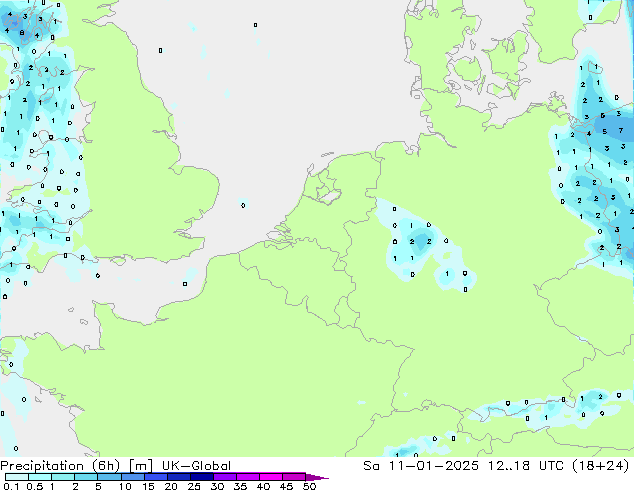Click the 0.5–1 light cyan legend swatch
Screen dimensions: 634x490
tap(40, 477)
